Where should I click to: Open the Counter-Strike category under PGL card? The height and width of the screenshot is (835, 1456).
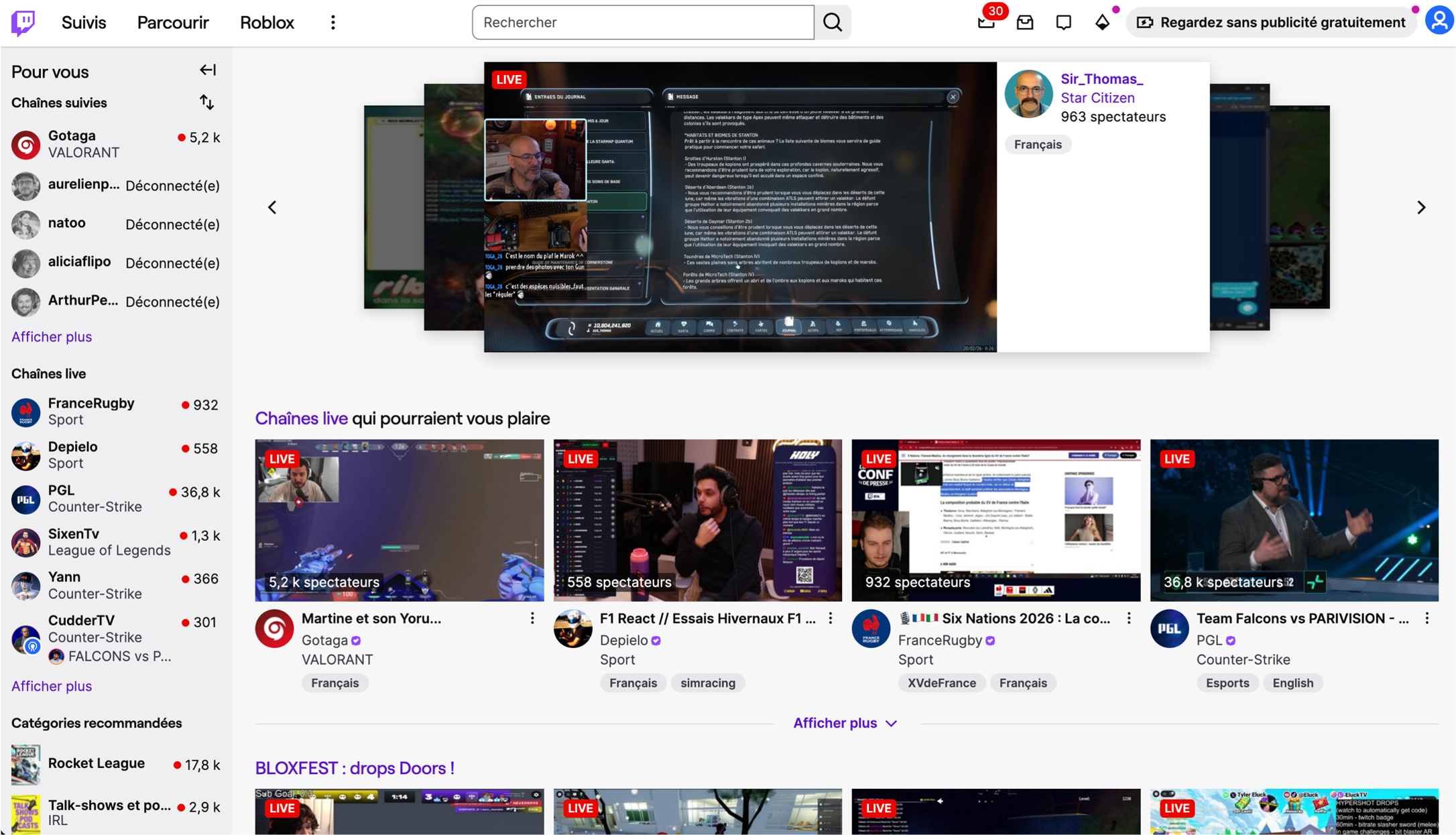1243,659
